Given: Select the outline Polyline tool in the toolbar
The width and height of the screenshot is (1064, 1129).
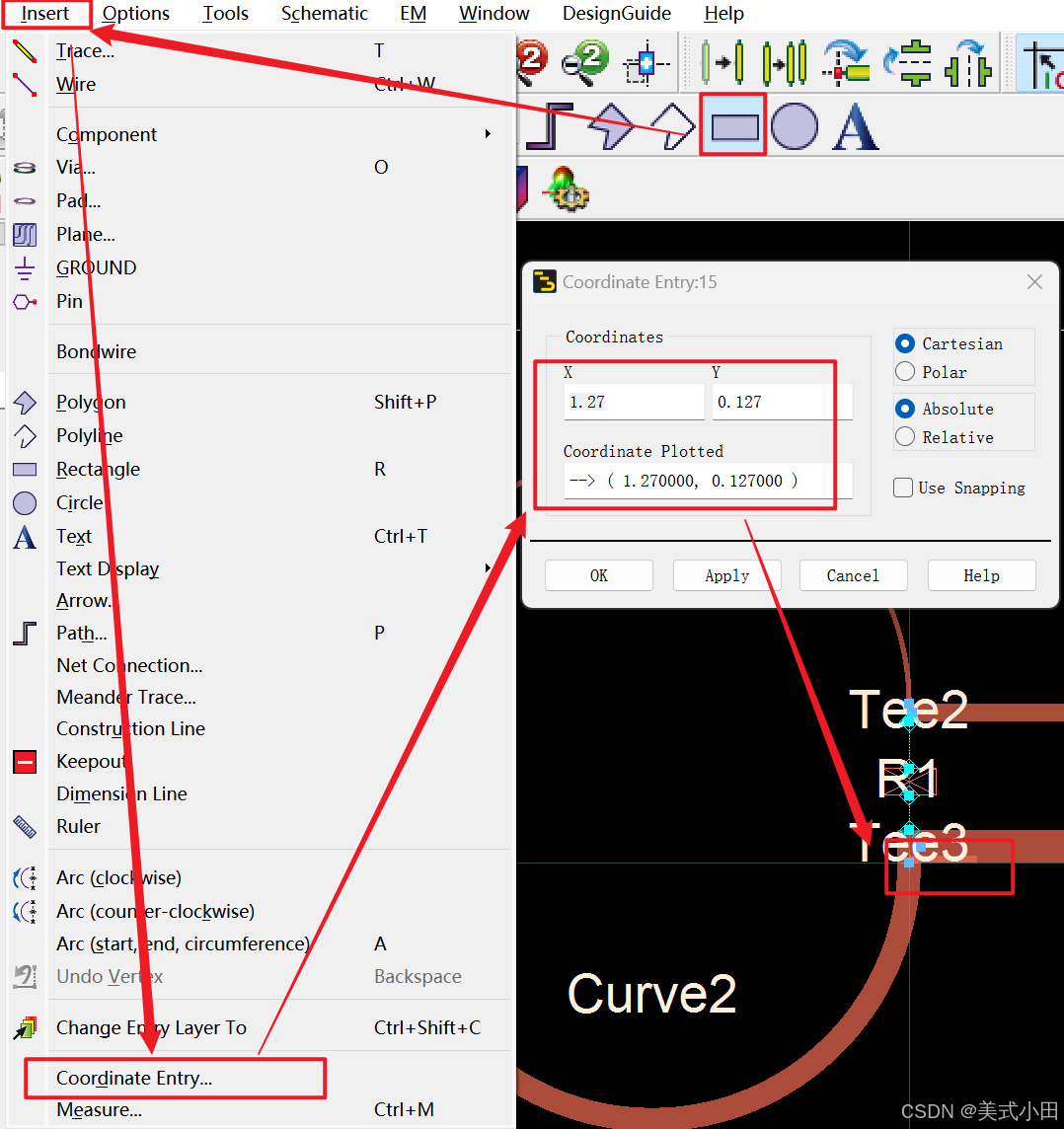Looking at the screenshot, I should click(x=672, y=126).
